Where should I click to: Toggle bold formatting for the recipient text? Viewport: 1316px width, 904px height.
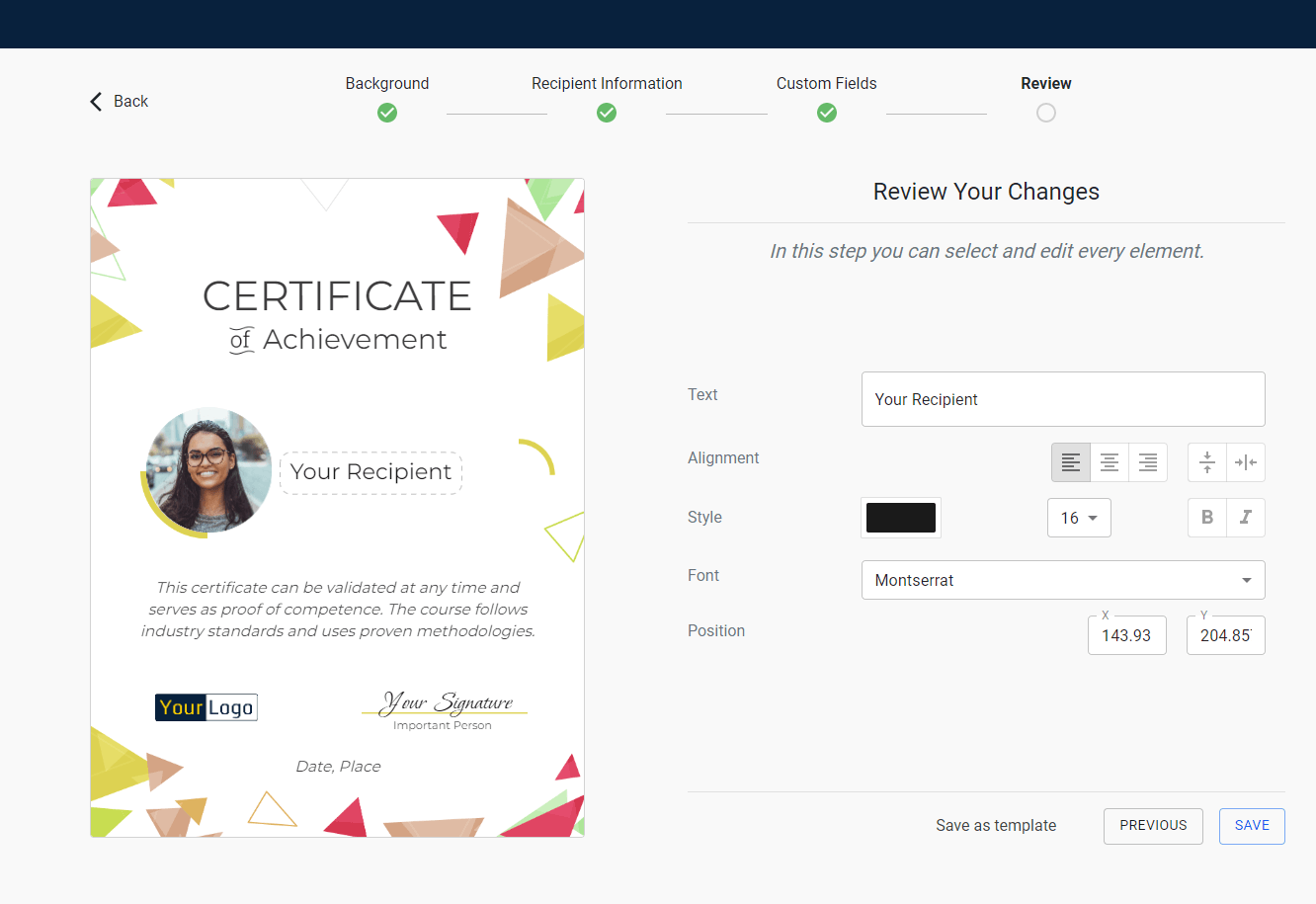point(1206,517)
